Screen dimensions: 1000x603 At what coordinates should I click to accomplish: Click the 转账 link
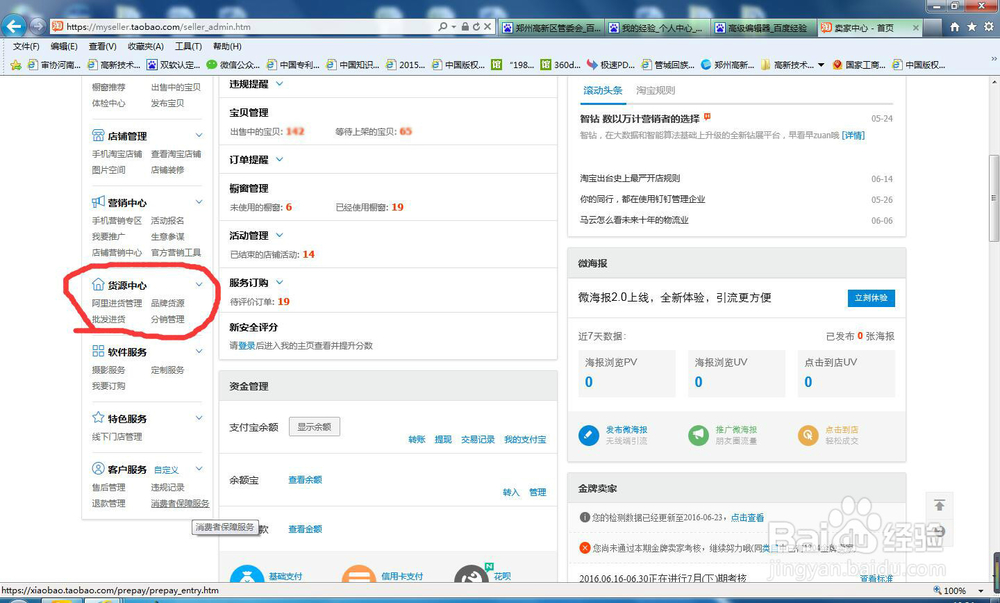click(417, 439)
